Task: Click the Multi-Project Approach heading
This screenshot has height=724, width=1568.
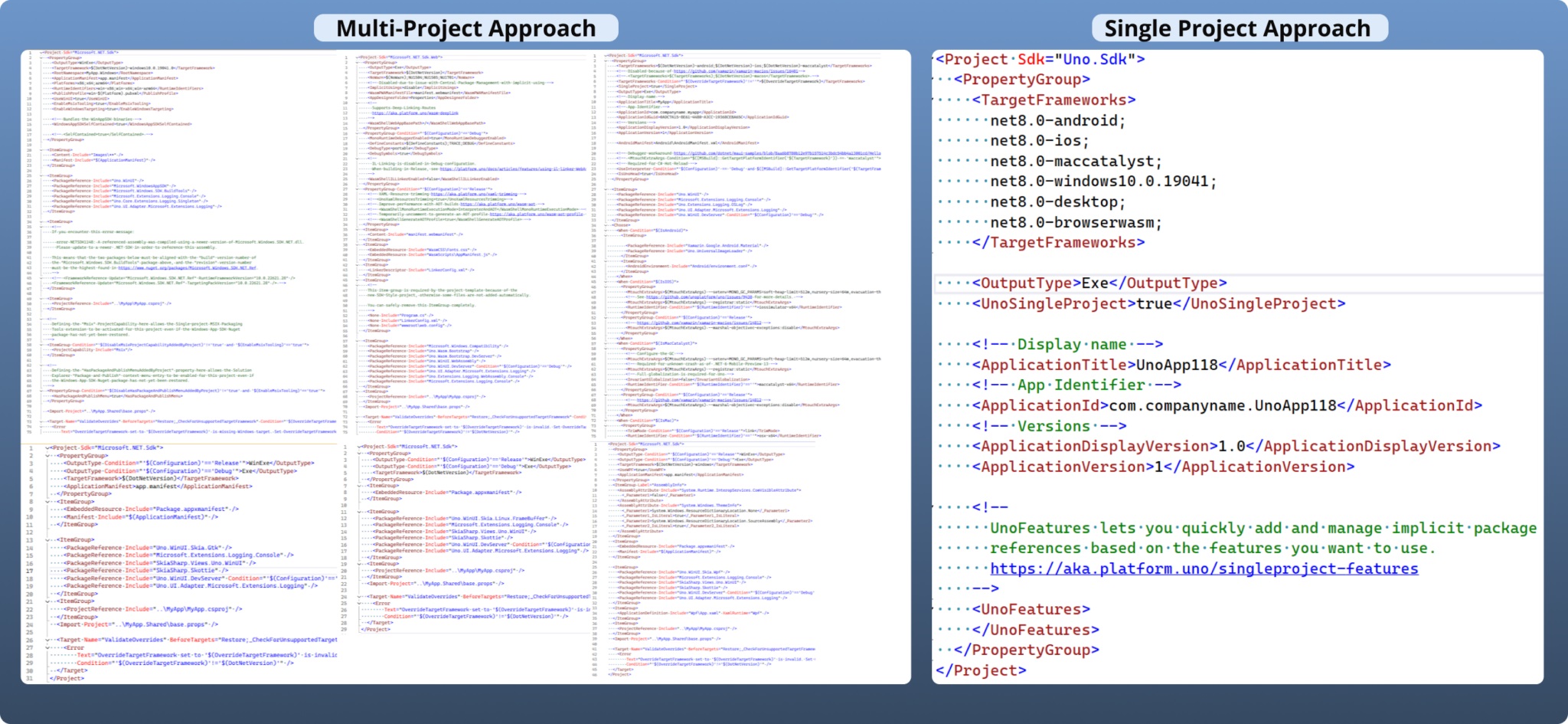Action: [x=465, y=28]
